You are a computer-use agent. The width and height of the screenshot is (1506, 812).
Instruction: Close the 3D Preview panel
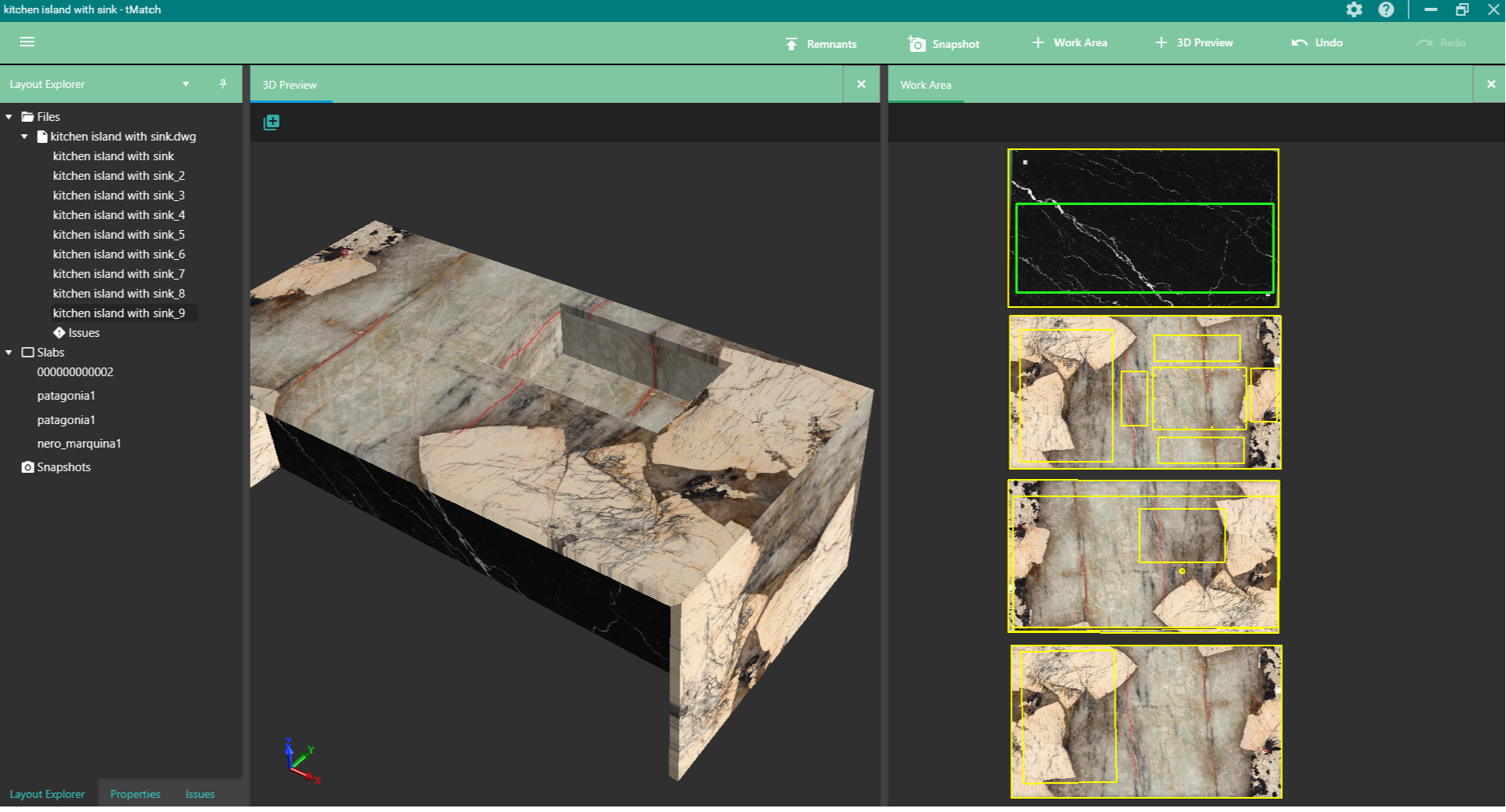click(x=861, y=84)
